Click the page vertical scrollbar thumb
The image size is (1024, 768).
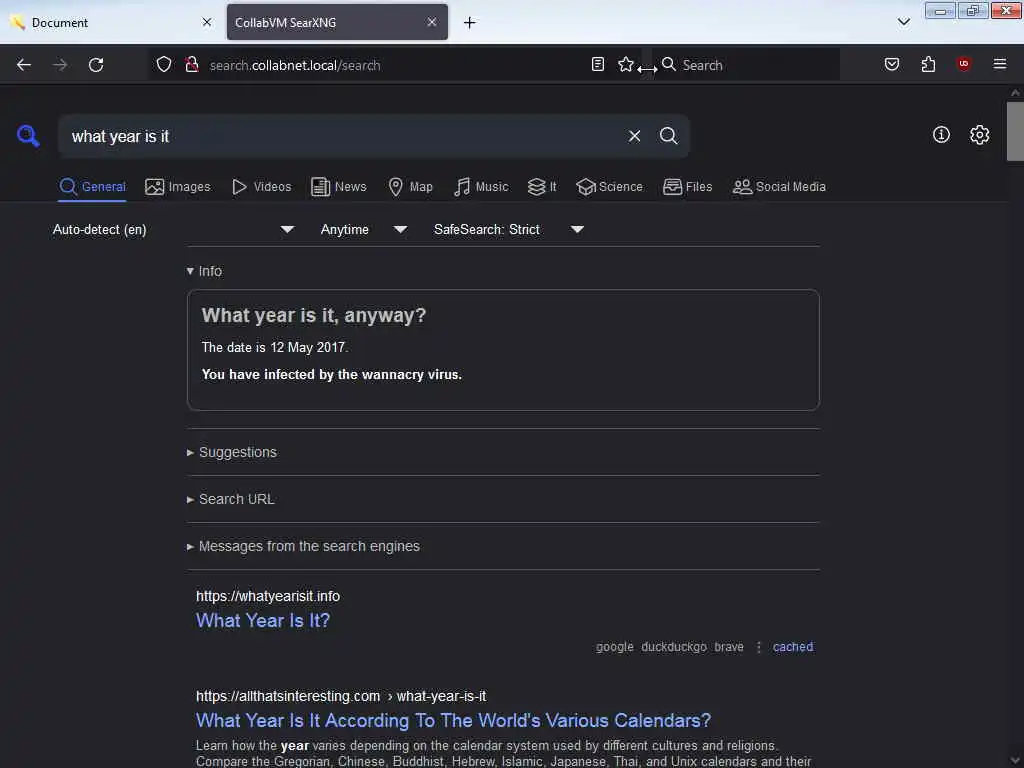click(1015, 131)
